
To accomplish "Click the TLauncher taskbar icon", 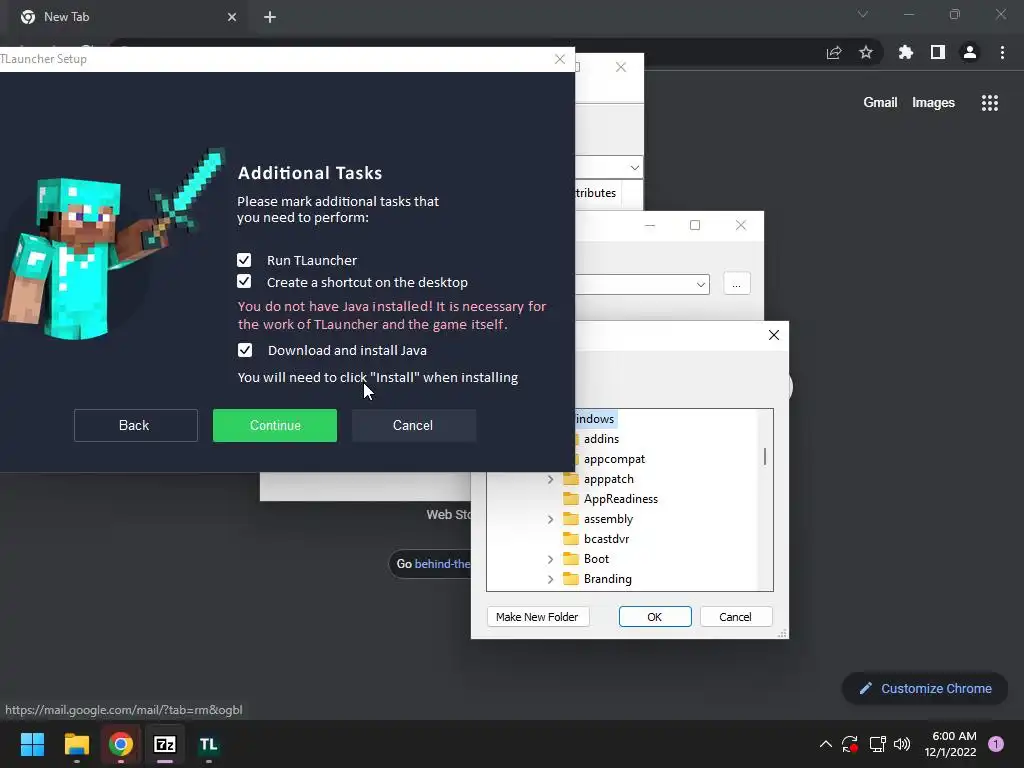I will tap(208, 744).
